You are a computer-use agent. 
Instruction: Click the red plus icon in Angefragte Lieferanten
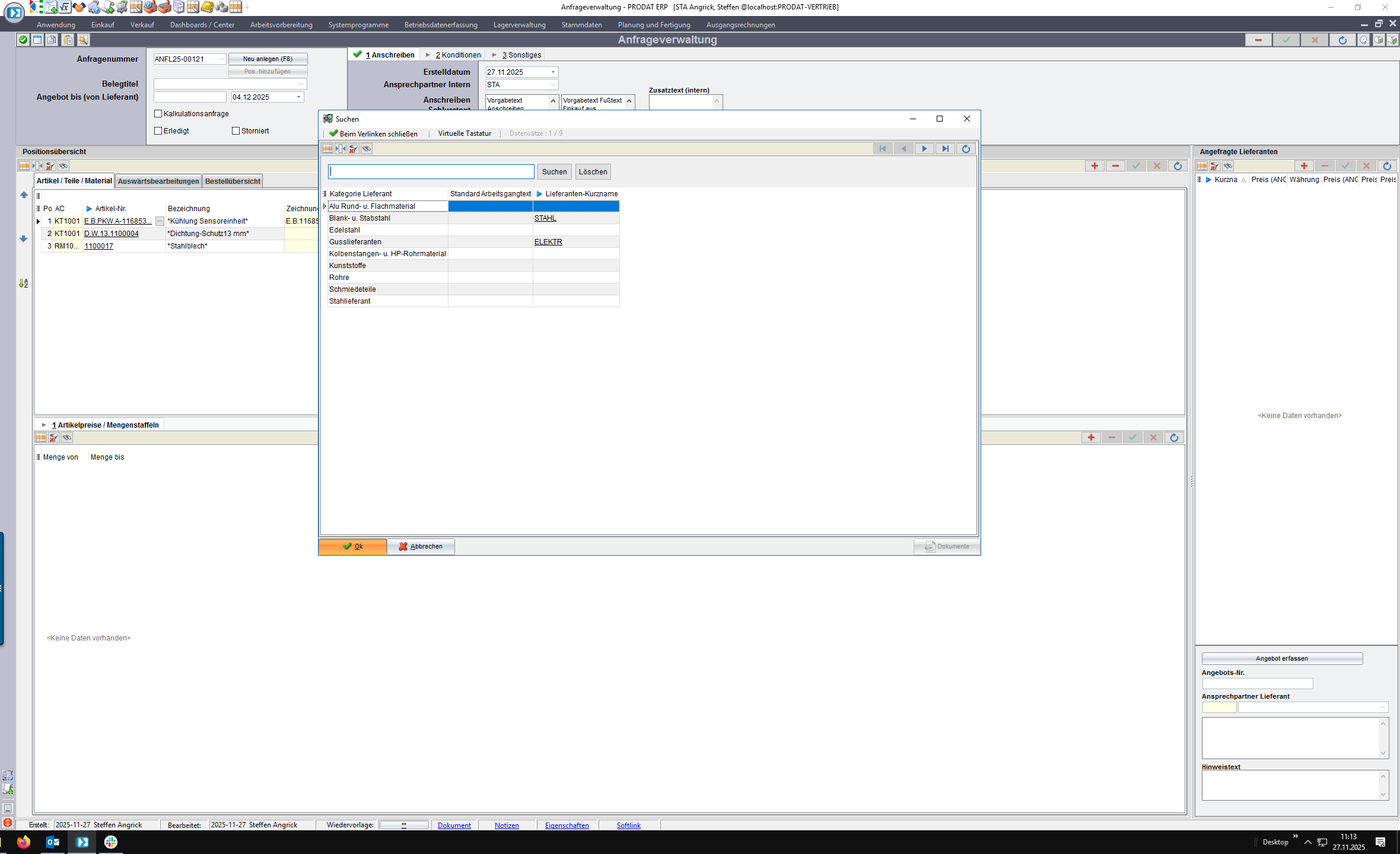click(x=1304, y=166)
